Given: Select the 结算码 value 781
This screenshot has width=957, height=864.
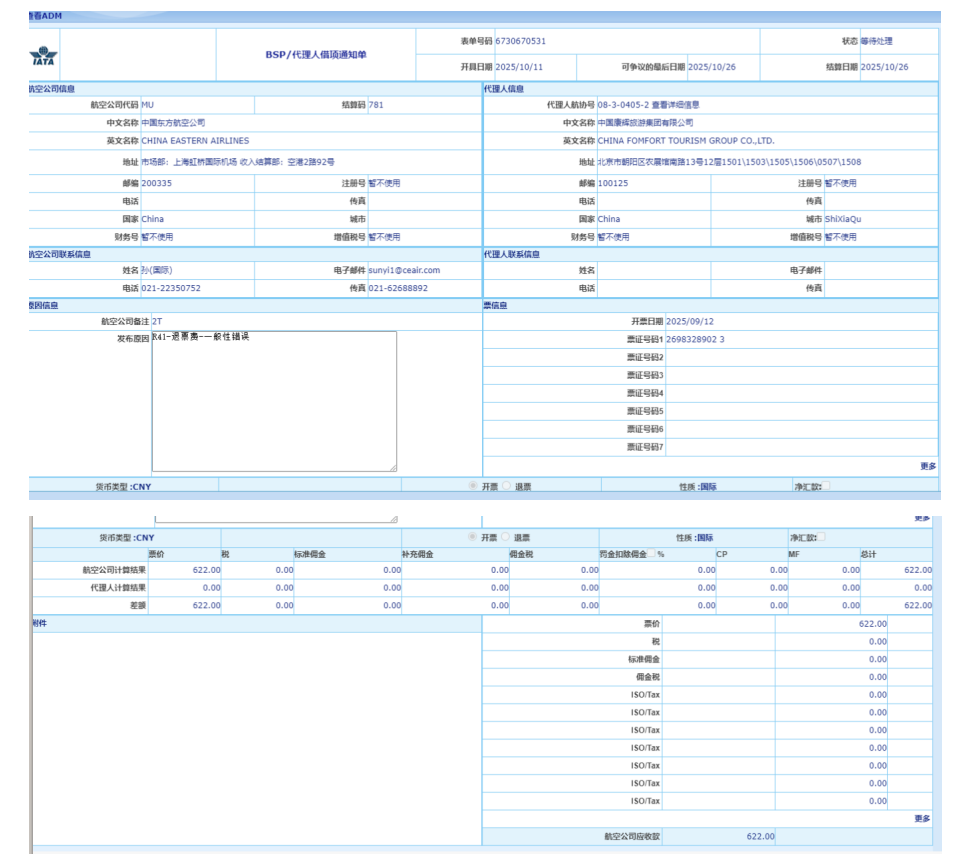Looking at the screenshot, I should click(376, 105).
